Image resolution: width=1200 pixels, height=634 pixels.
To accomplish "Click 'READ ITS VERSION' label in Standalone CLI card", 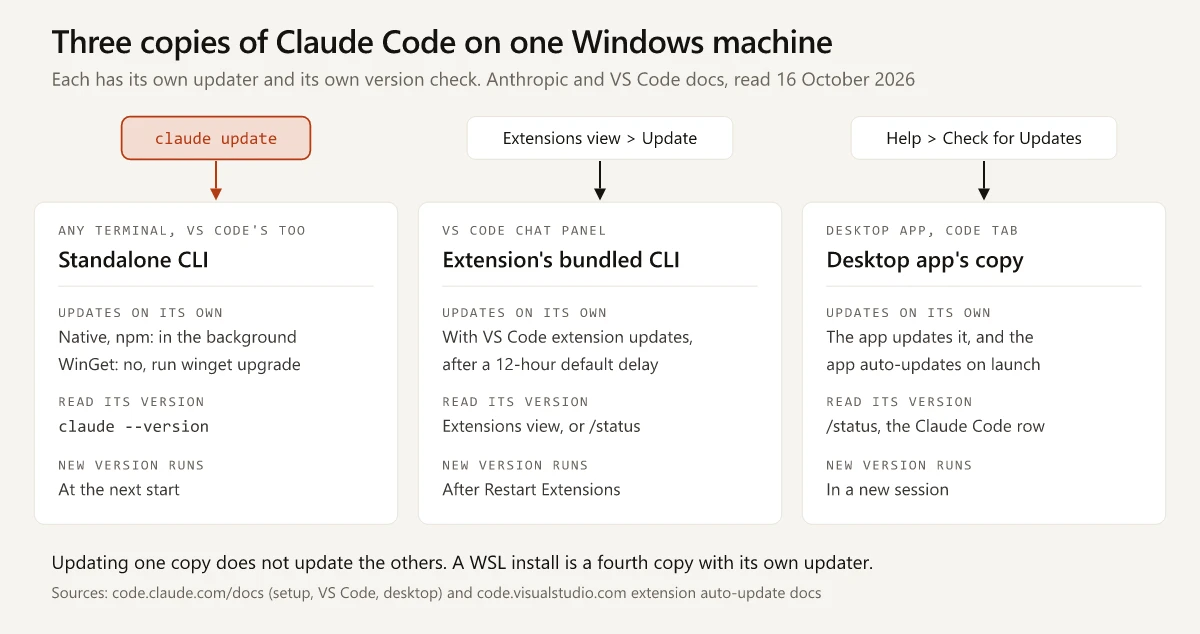I will pyautogui.click(x=131, y=401).
